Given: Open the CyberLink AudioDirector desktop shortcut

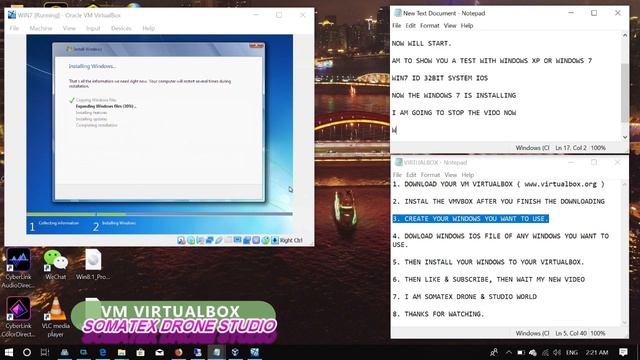Looking at the screenshot, I should point(18,268).
